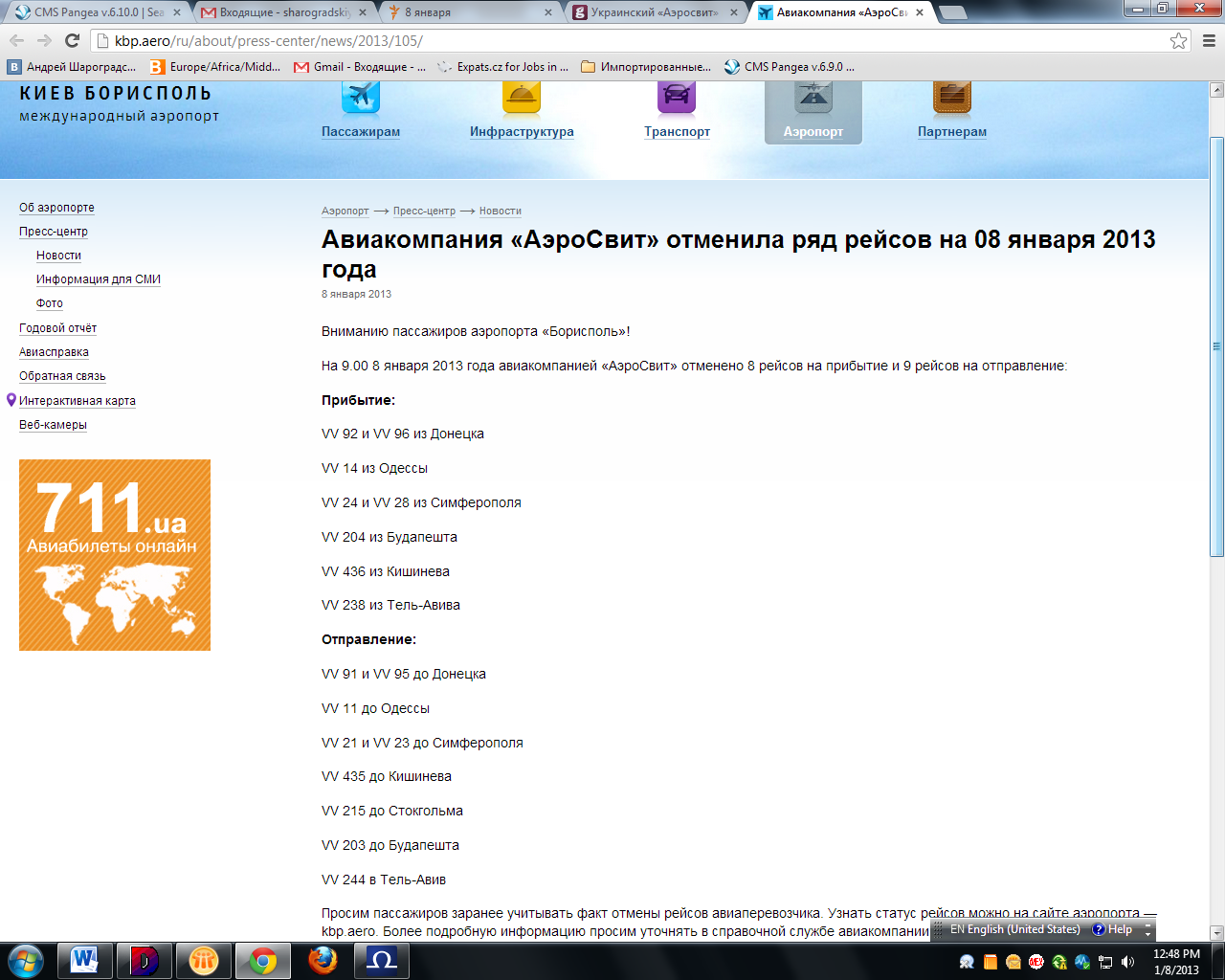The height and width of the screenshot is (980, 1225).
Task: Launch Microsoft Word from the taskbar
Action: tap(84, 960)
